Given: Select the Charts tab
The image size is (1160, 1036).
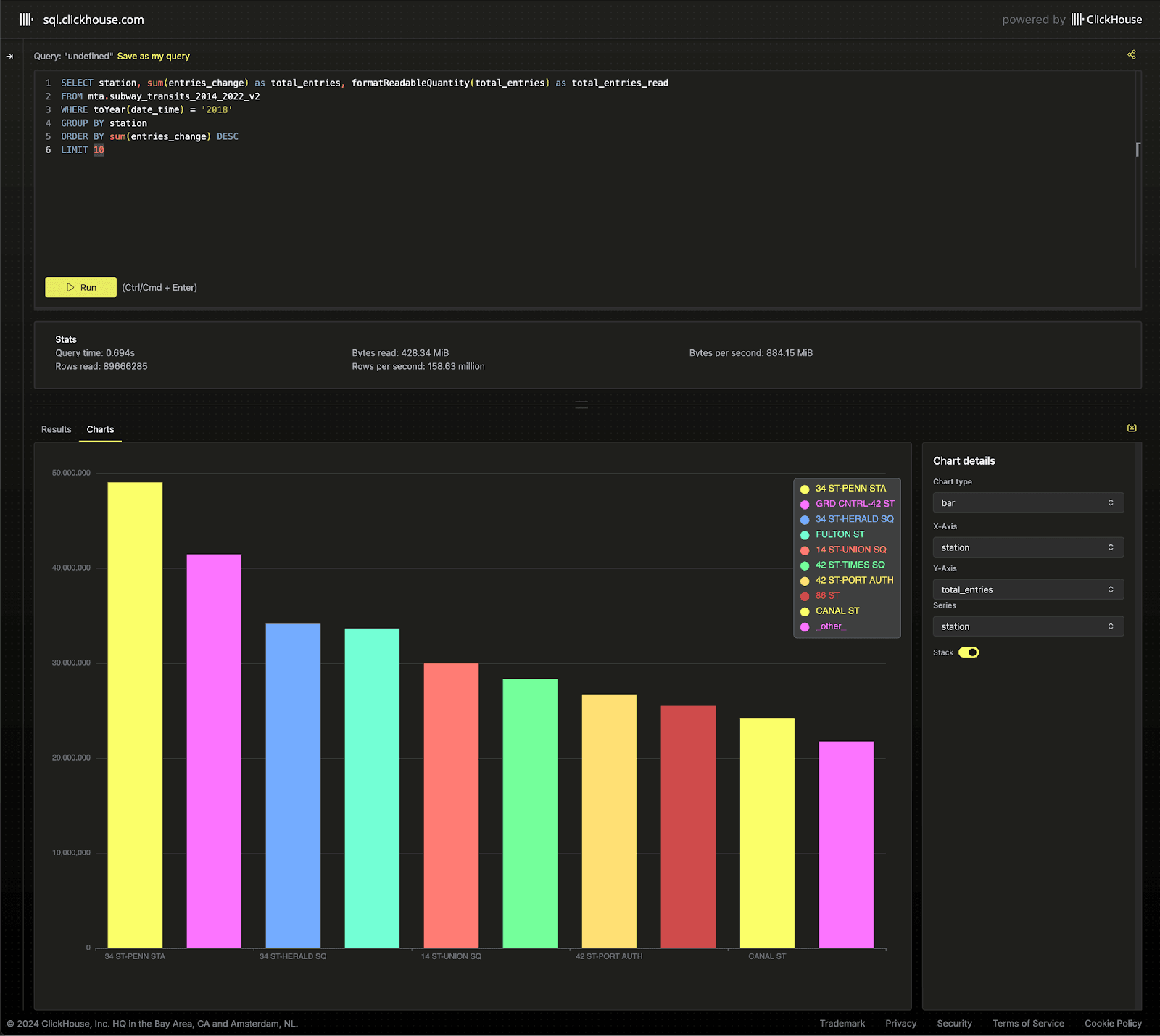Looking at the screenshot, I should (x=100, y=429).
